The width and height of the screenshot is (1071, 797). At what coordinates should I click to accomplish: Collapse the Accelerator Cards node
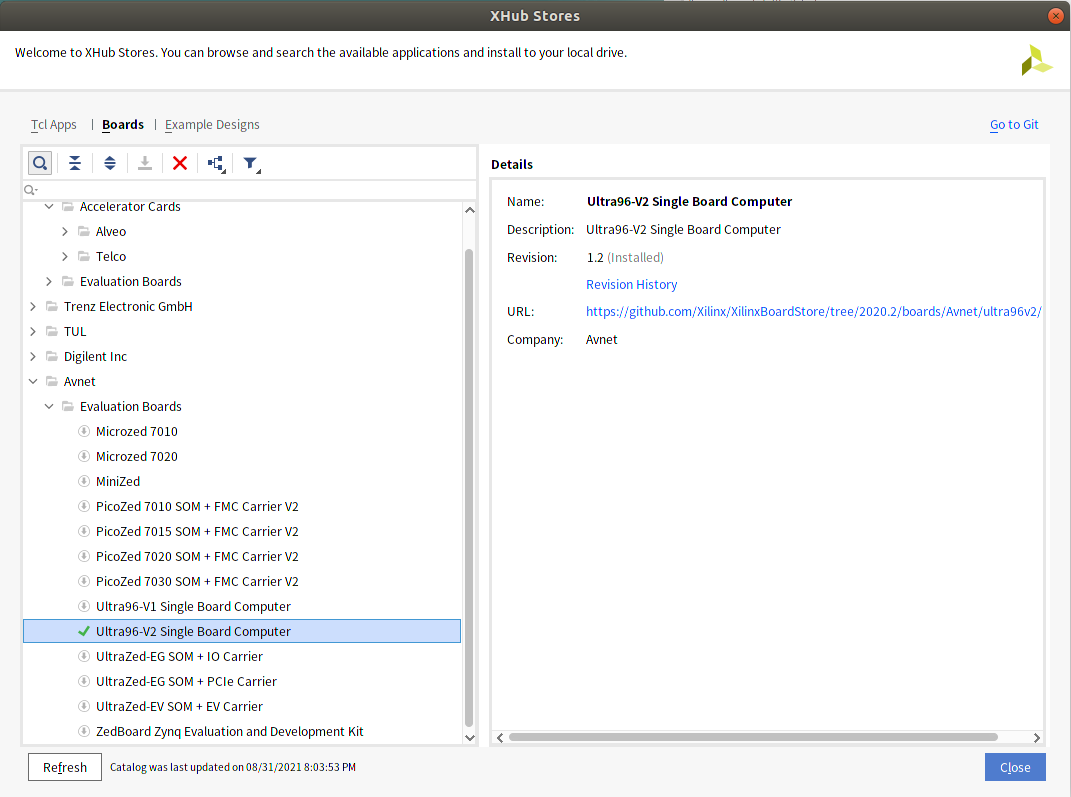tap(49, 206)
